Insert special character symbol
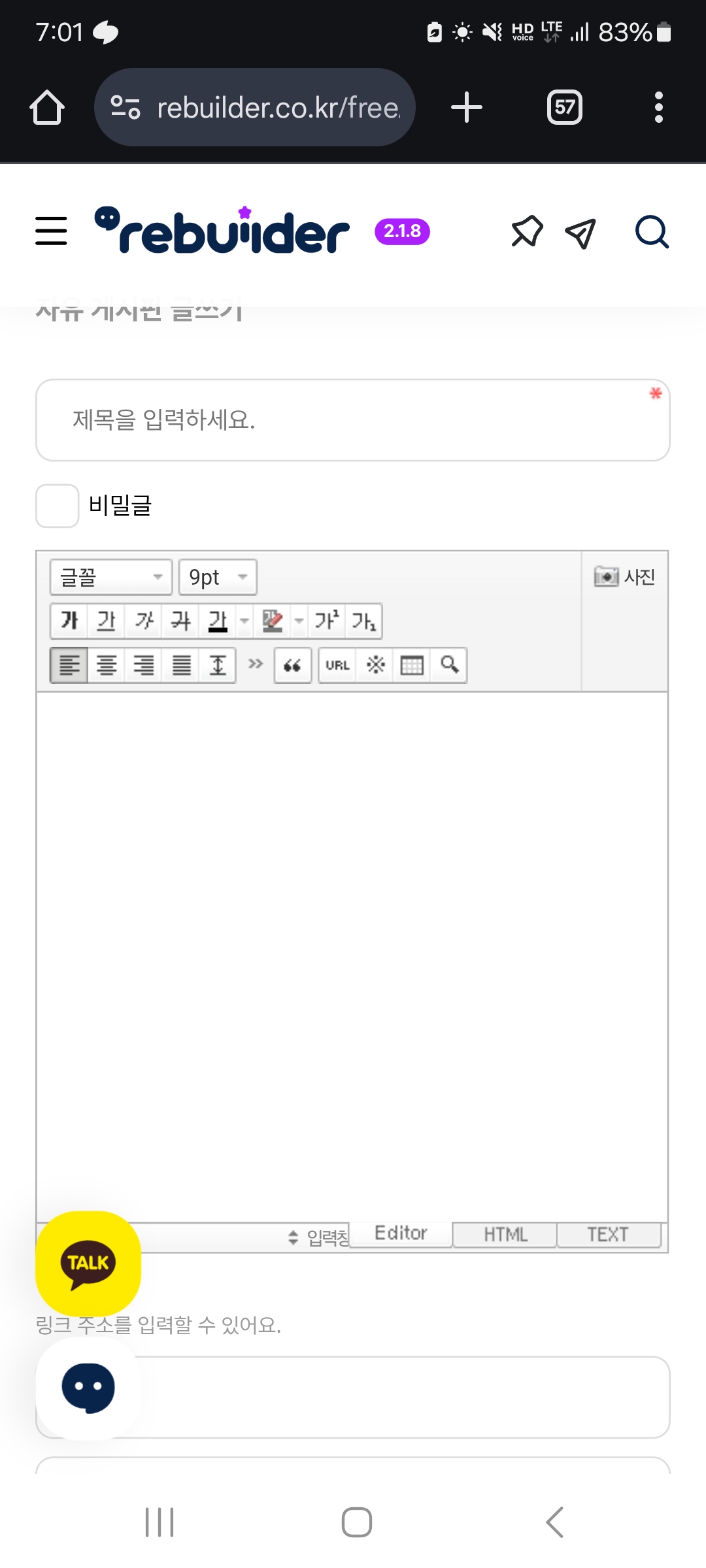The height and width of the screenshot is (1568, 706). [375, 665]
